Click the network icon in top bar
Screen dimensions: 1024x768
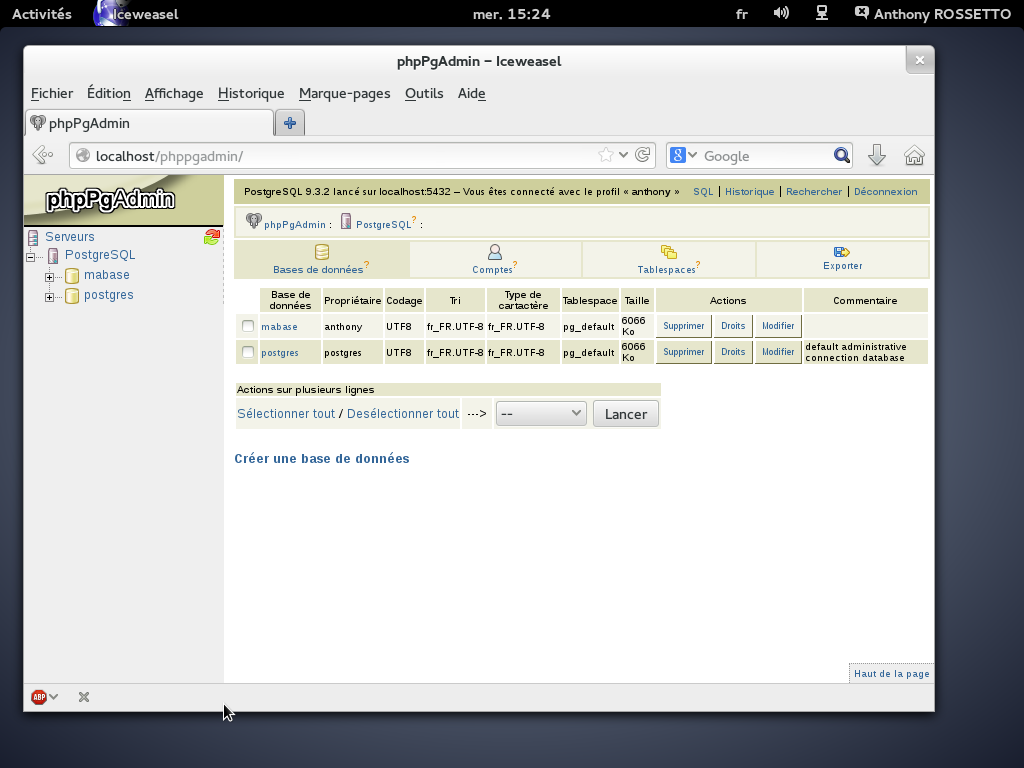click(822, 13)
